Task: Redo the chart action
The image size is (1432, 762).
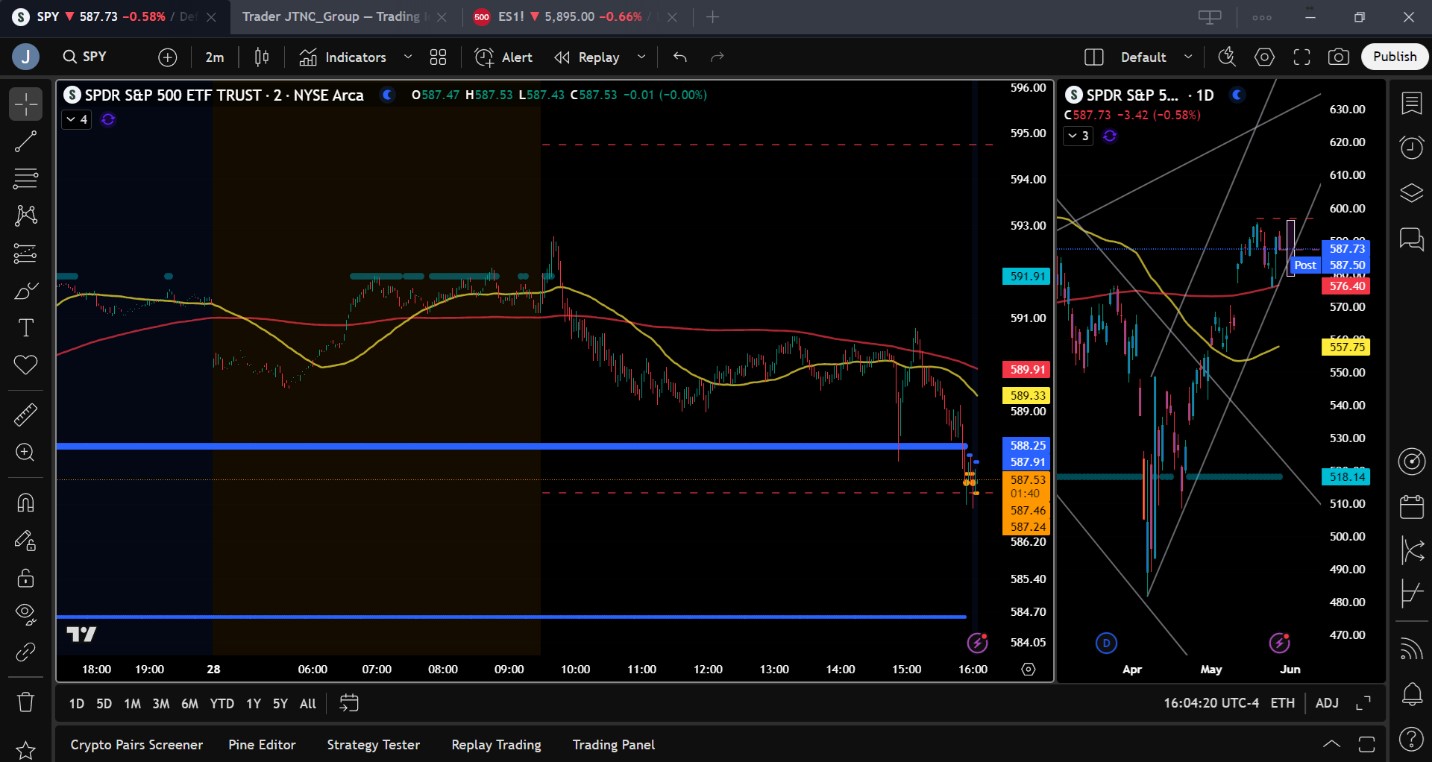Action: [717, 57]
